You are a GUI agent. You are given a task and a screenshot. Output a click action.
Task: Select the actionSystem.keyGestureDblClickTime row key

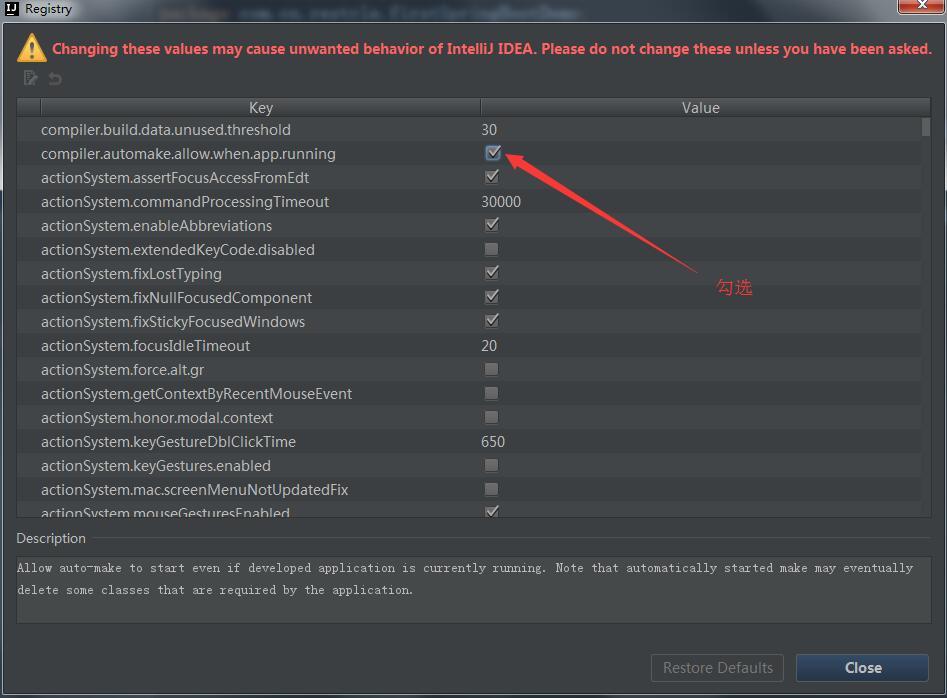coord(168,441)
